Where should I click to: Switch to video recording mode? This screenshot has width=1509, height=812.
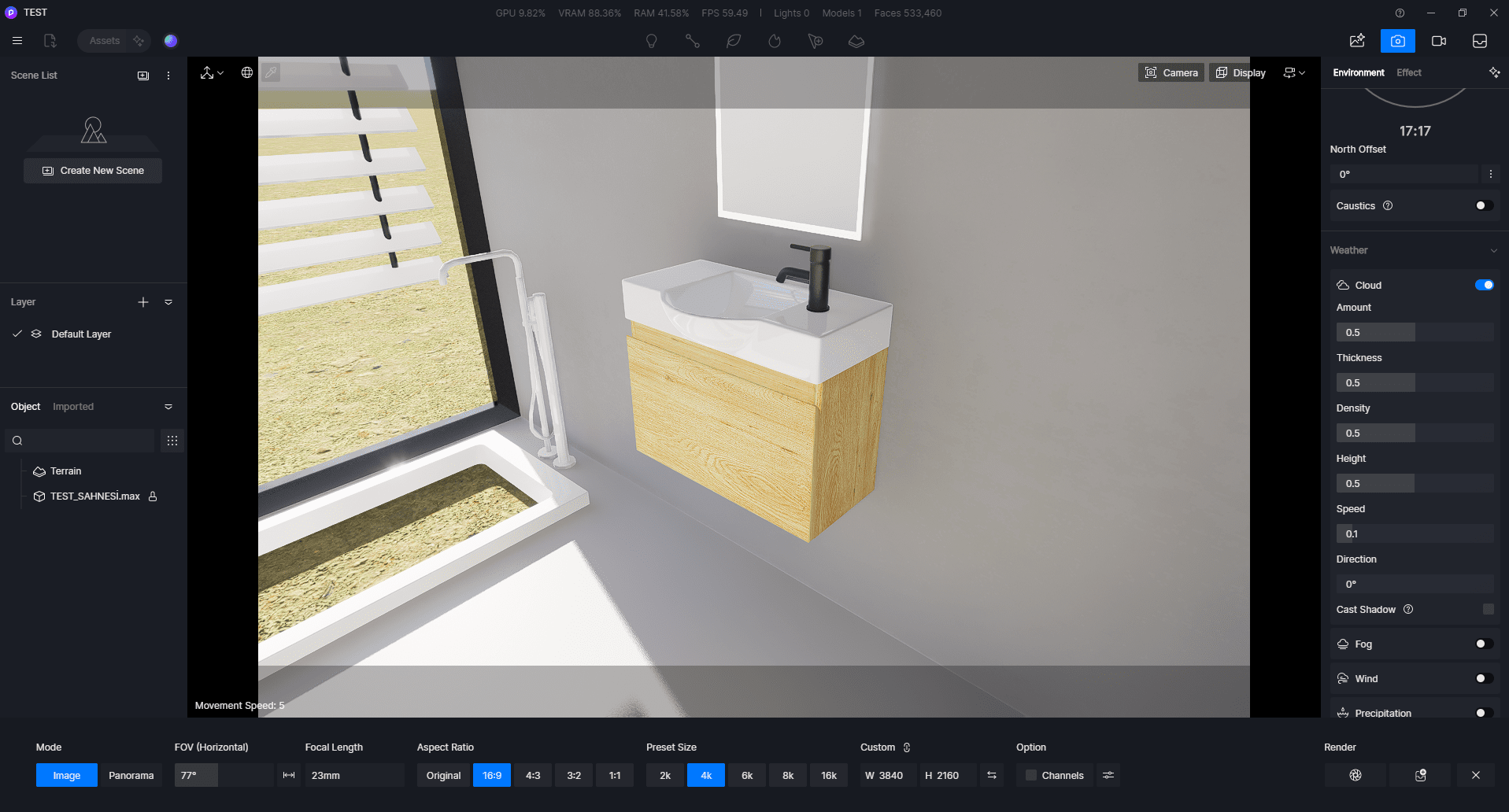[1440, 41]
